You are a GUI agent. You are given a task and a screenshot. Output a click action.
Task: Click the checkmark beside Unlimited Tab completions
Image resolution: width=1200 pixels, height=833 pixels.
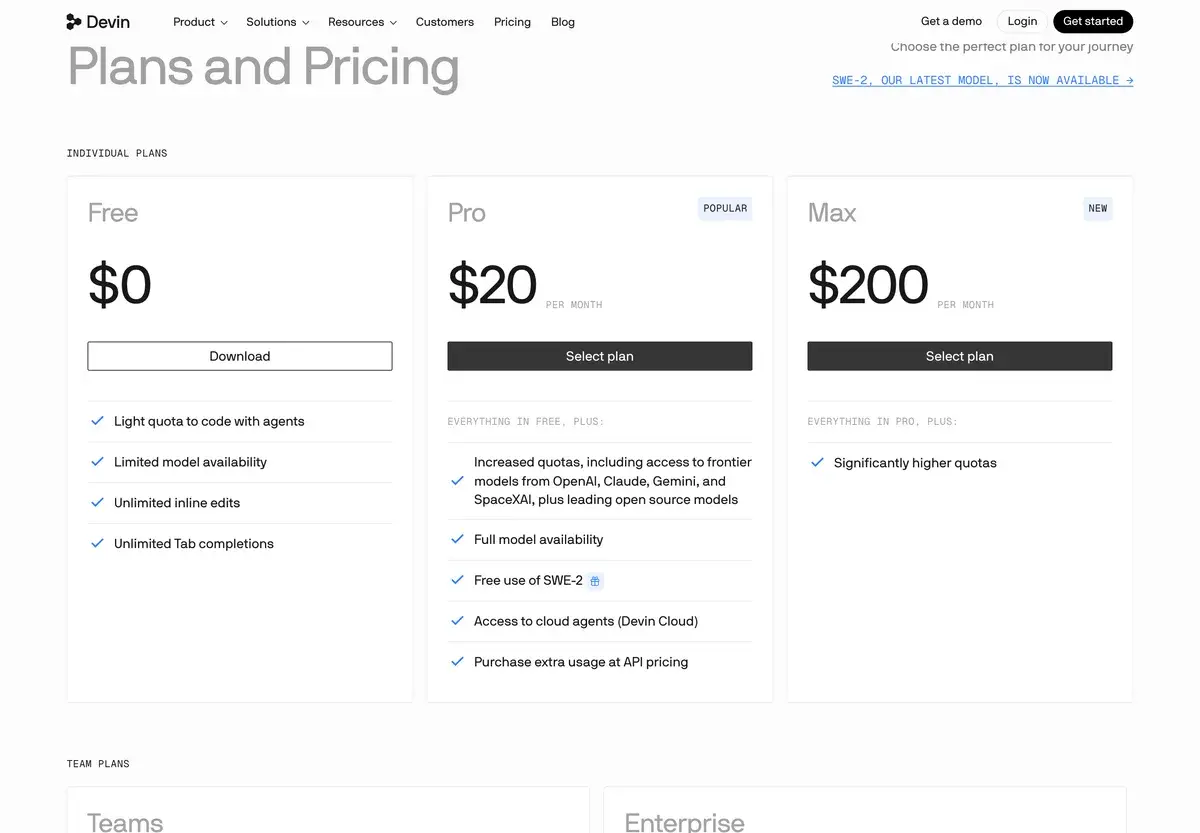[x=97, y=544]
